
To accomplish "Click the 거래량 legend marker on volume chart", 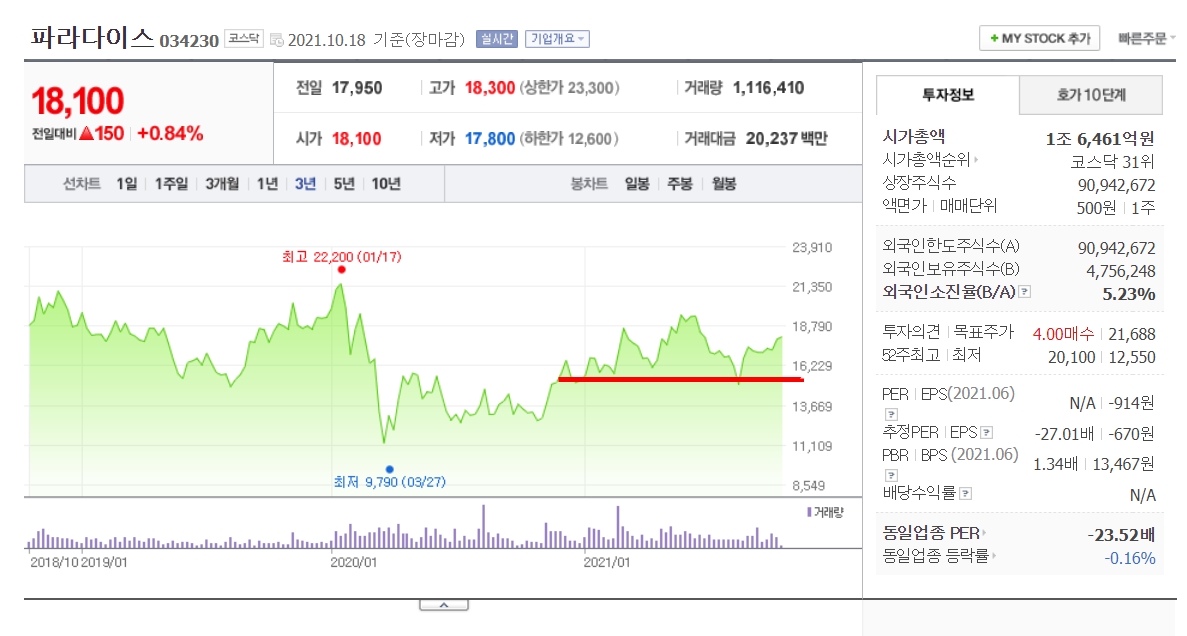I will coord(808,513).
